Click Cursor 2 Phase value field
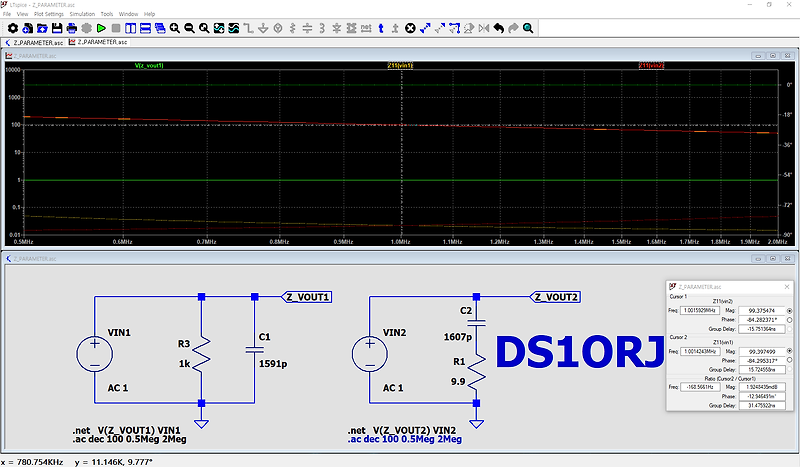 point(762,360)
